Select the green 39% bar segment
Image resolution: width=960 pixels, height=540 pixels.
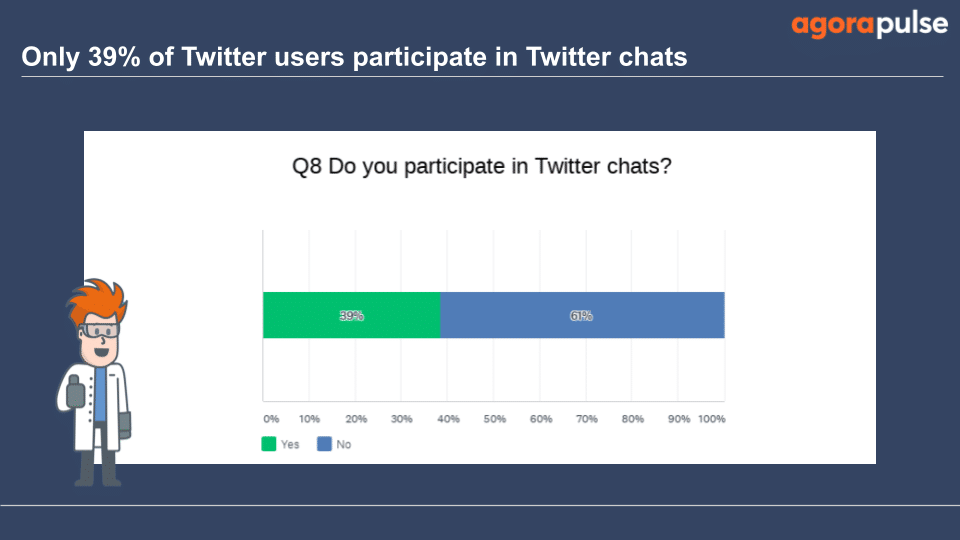pos(351,315)
